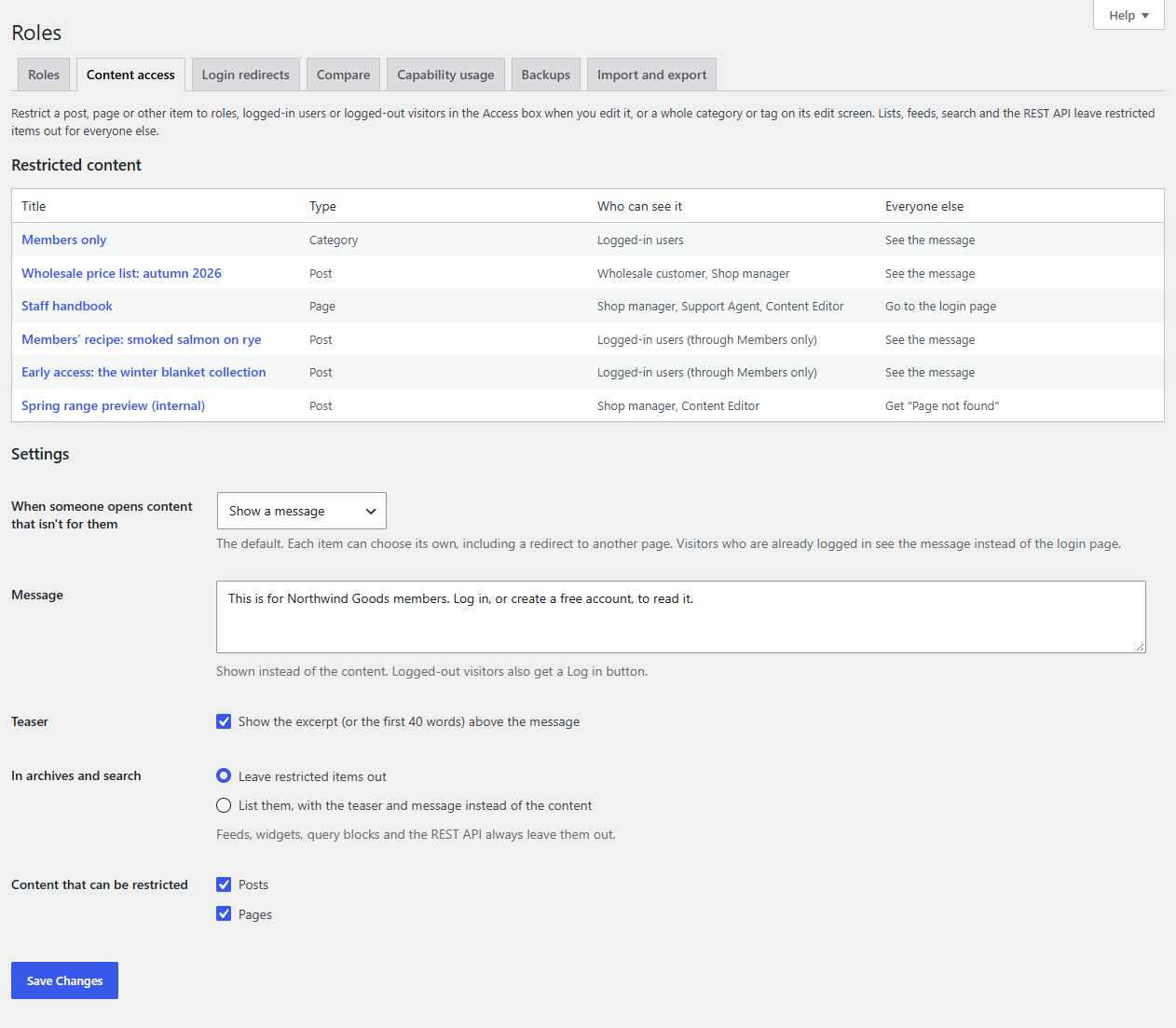Switch to the Backups tab

pyautogui.click(x=546, y=75)
